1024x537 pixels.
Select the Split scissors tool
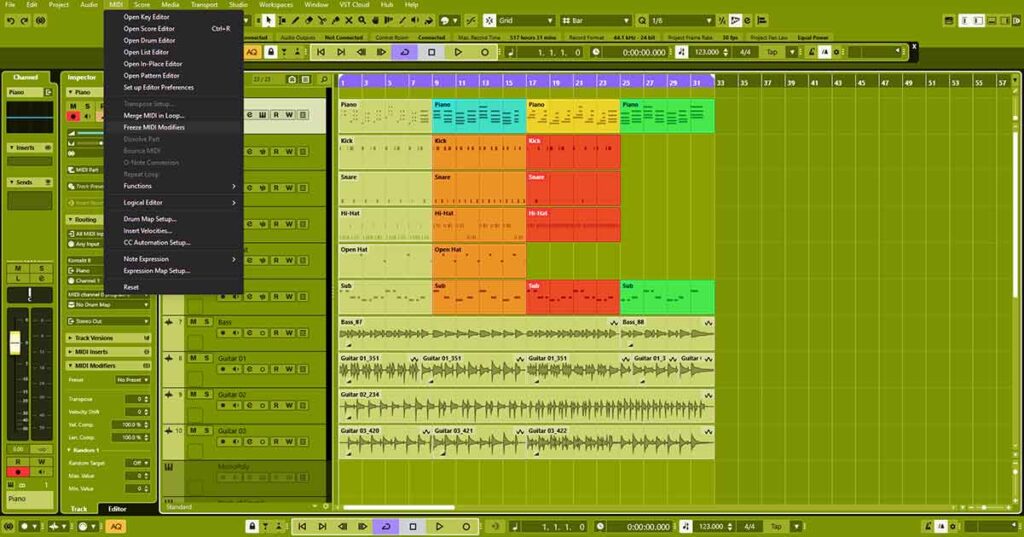322,21
